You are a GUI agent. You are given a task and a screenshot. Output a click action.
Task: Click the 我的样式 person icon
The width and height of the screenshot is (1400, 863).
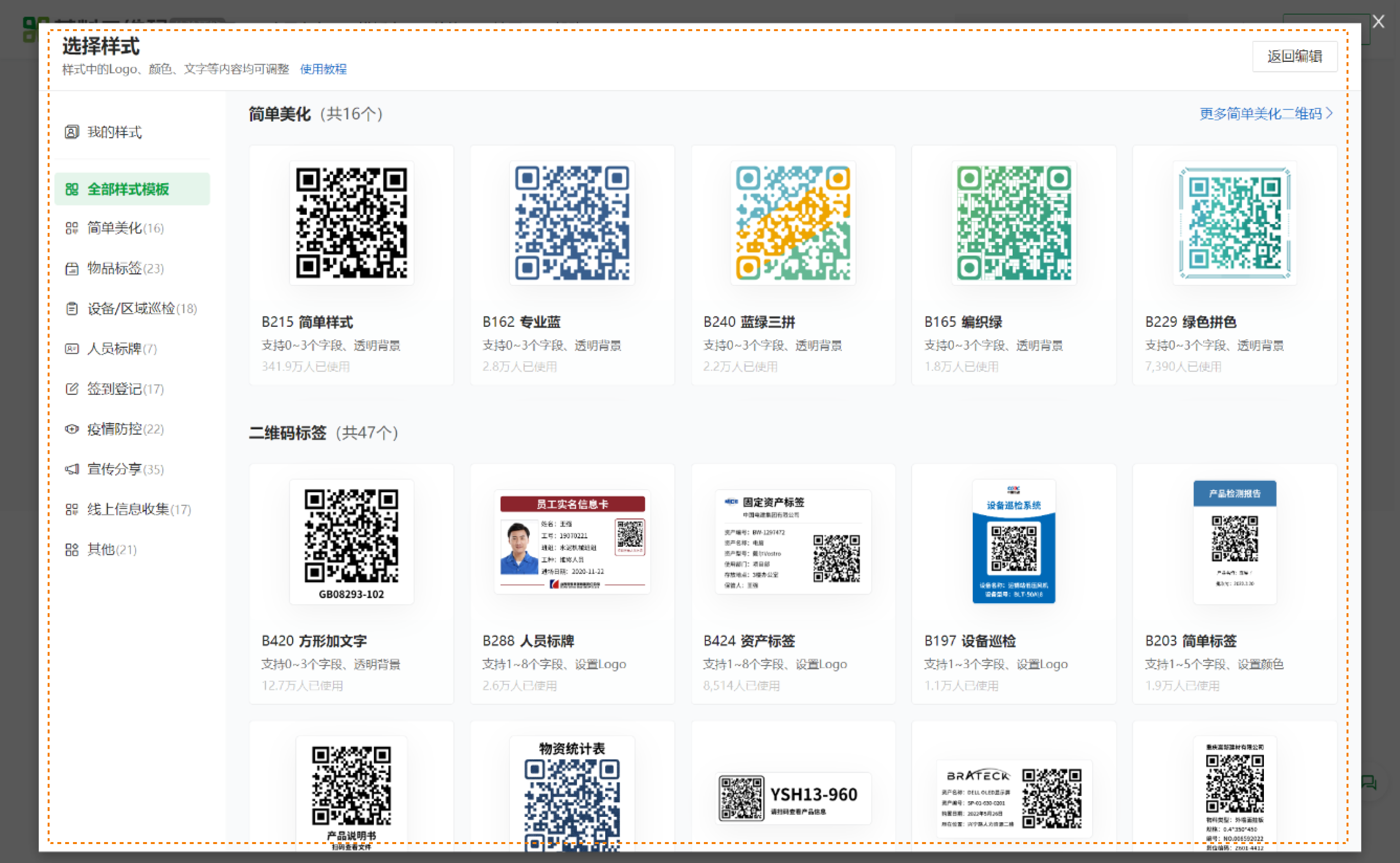[71, 132]
